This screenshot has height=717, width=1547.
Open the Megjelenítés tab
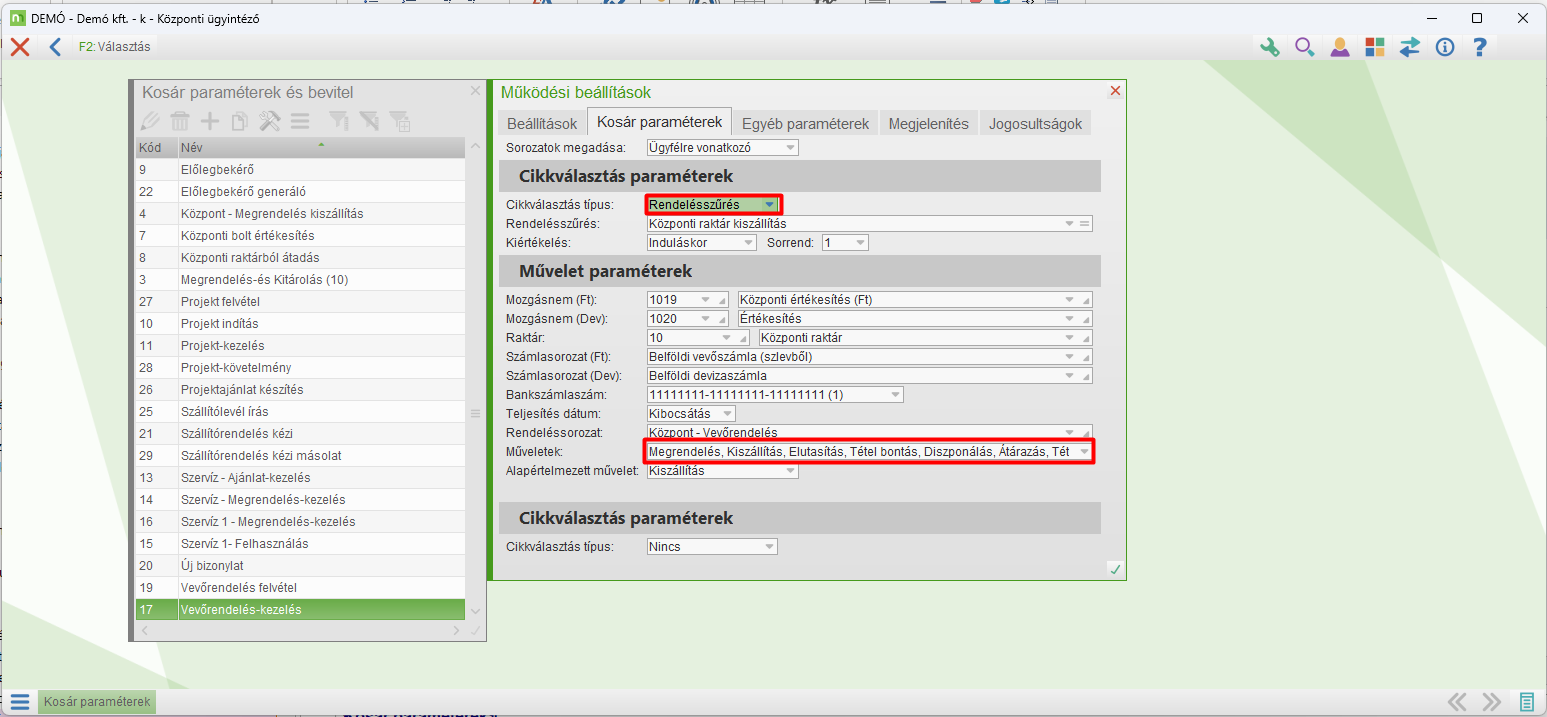click(x=929, y=124)
